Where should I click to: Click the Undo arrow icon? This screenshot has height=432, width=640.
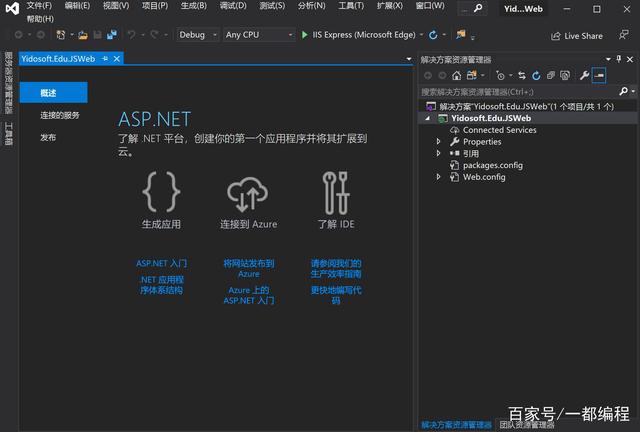131,35
